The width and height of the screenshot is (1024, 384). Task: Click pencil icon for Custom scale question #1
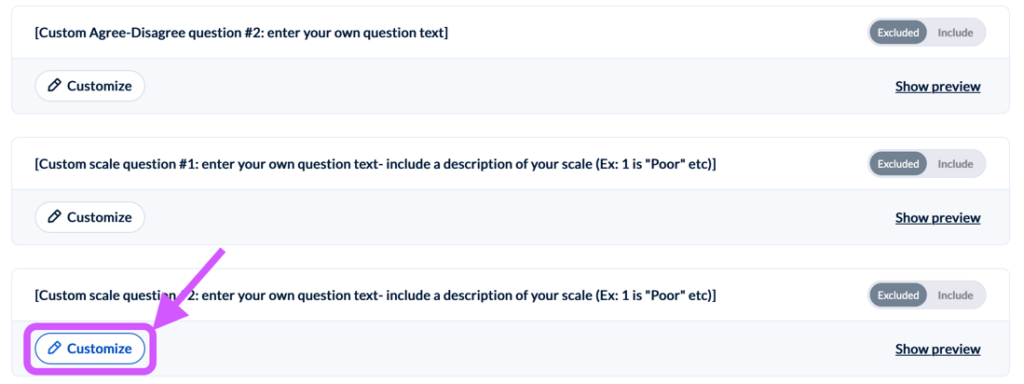click(x=55, y=217)
